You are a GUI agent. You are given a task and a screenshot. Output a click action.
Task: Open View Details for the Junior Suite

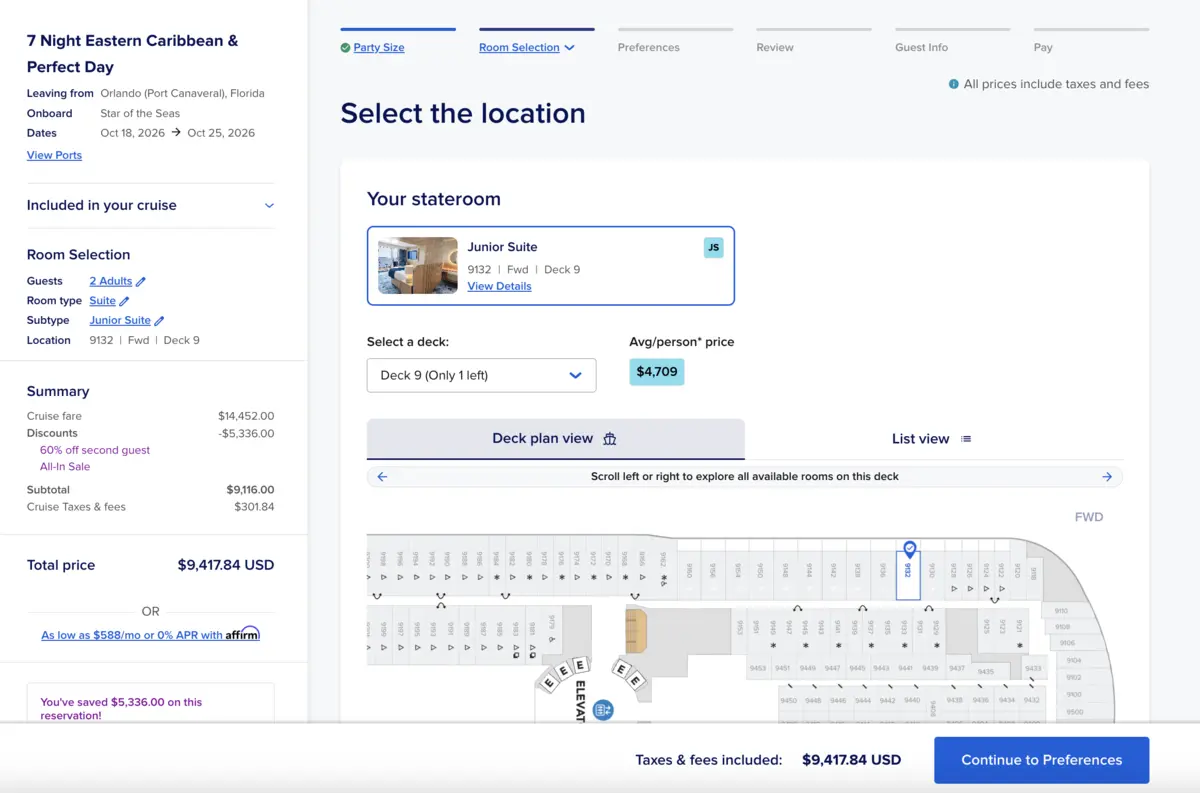point(499,286)
